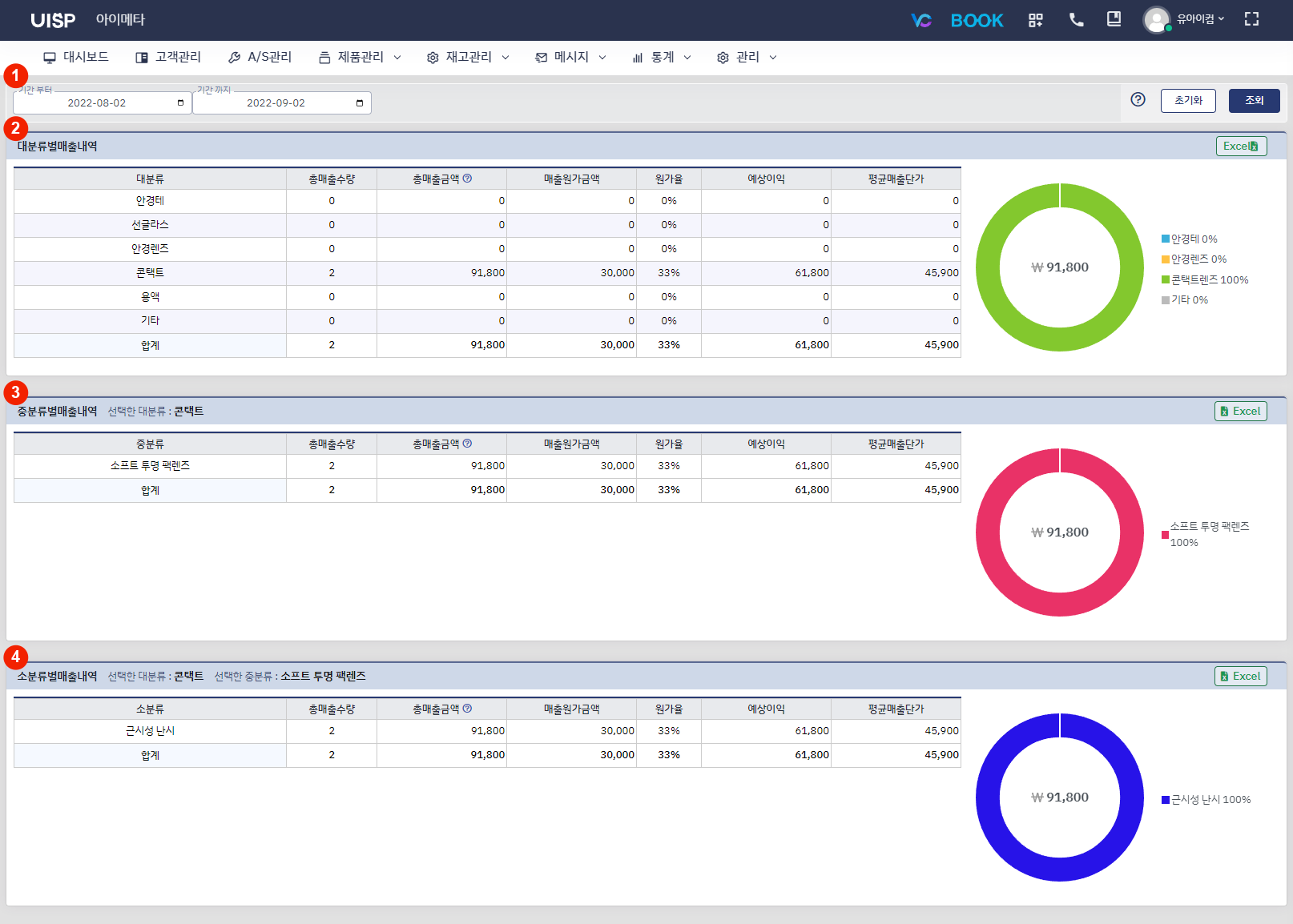The height and width of the screenshot is (924, 1293).
Task: Select the 근시성 난시 row
Action: click(487, 731)
